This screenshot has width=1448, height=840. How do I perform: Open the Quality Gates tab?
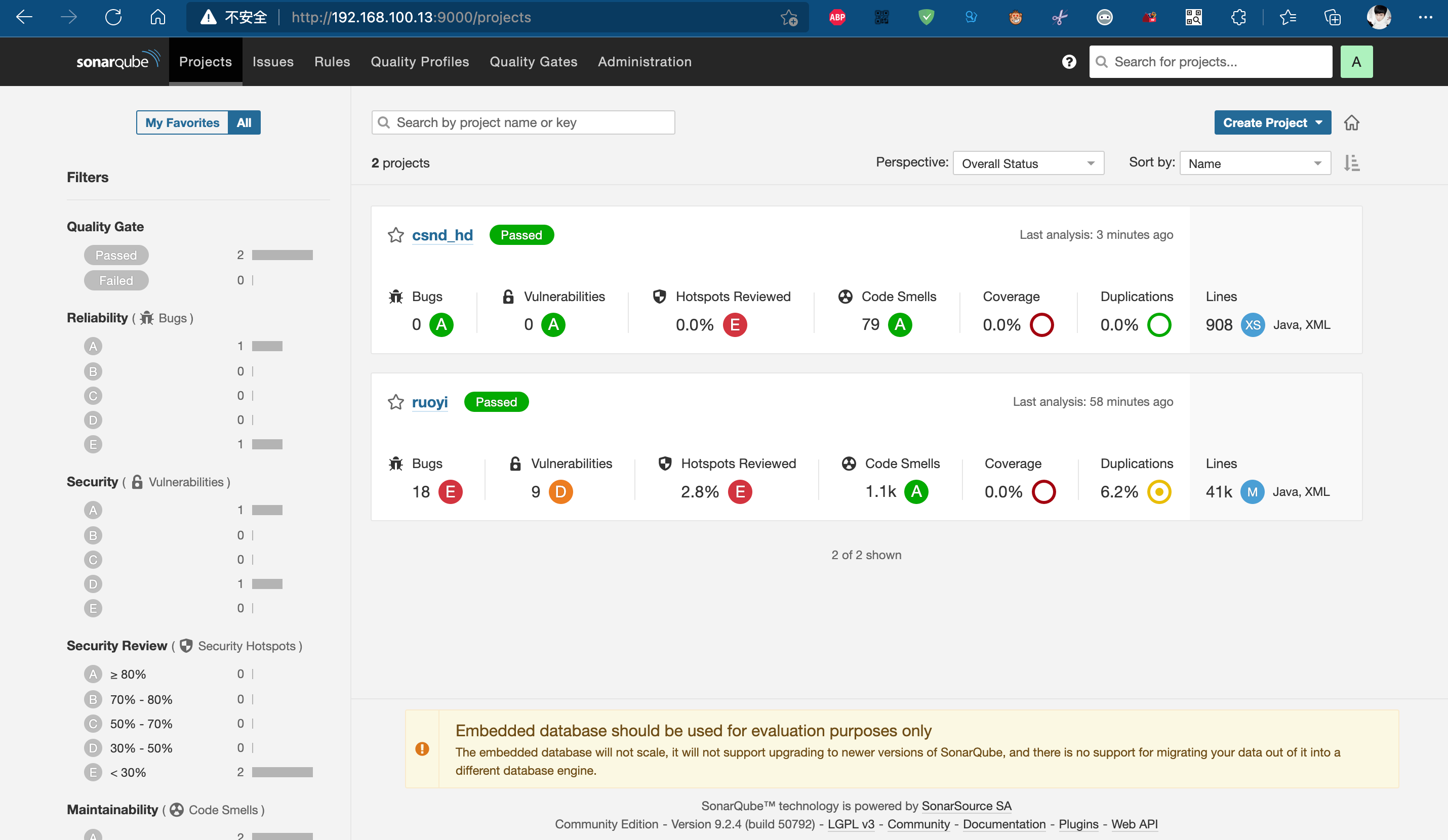coord(533,61)
